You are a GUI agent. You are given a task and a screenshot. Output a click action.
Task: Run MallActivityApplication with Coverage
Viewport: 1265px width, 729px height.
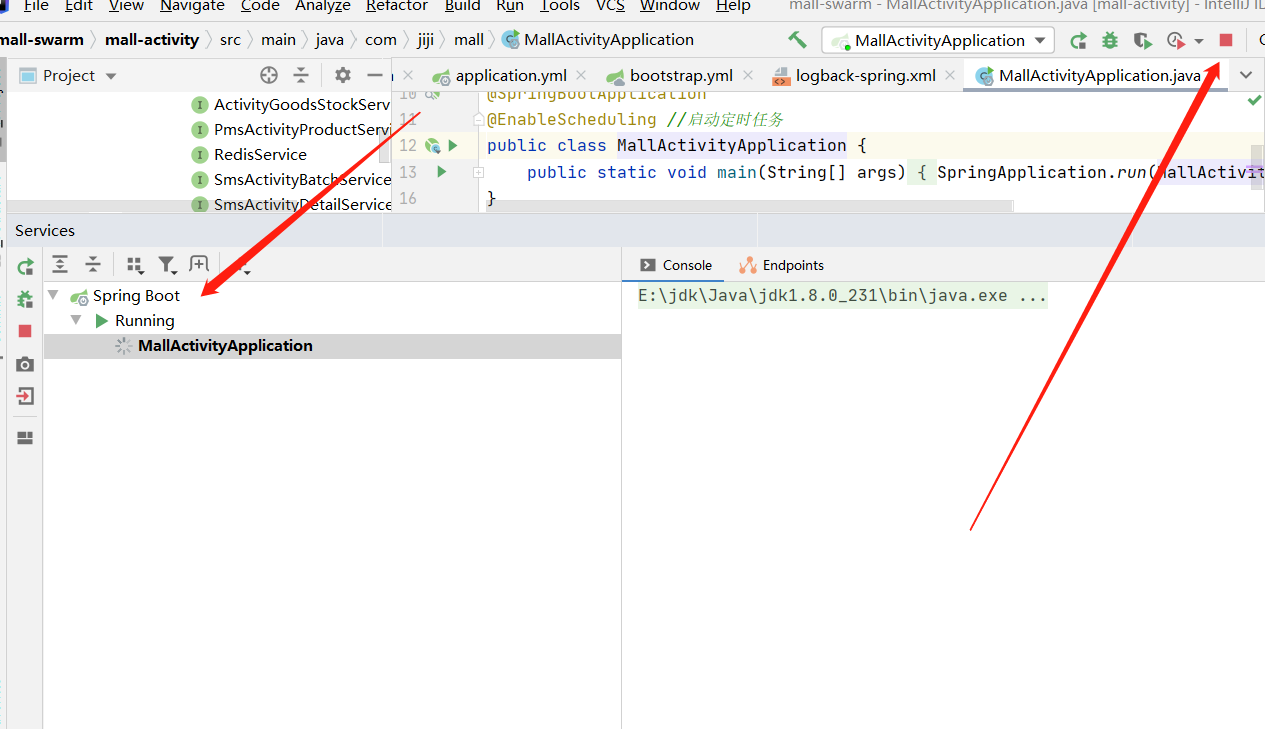(x=1141, y=40)
